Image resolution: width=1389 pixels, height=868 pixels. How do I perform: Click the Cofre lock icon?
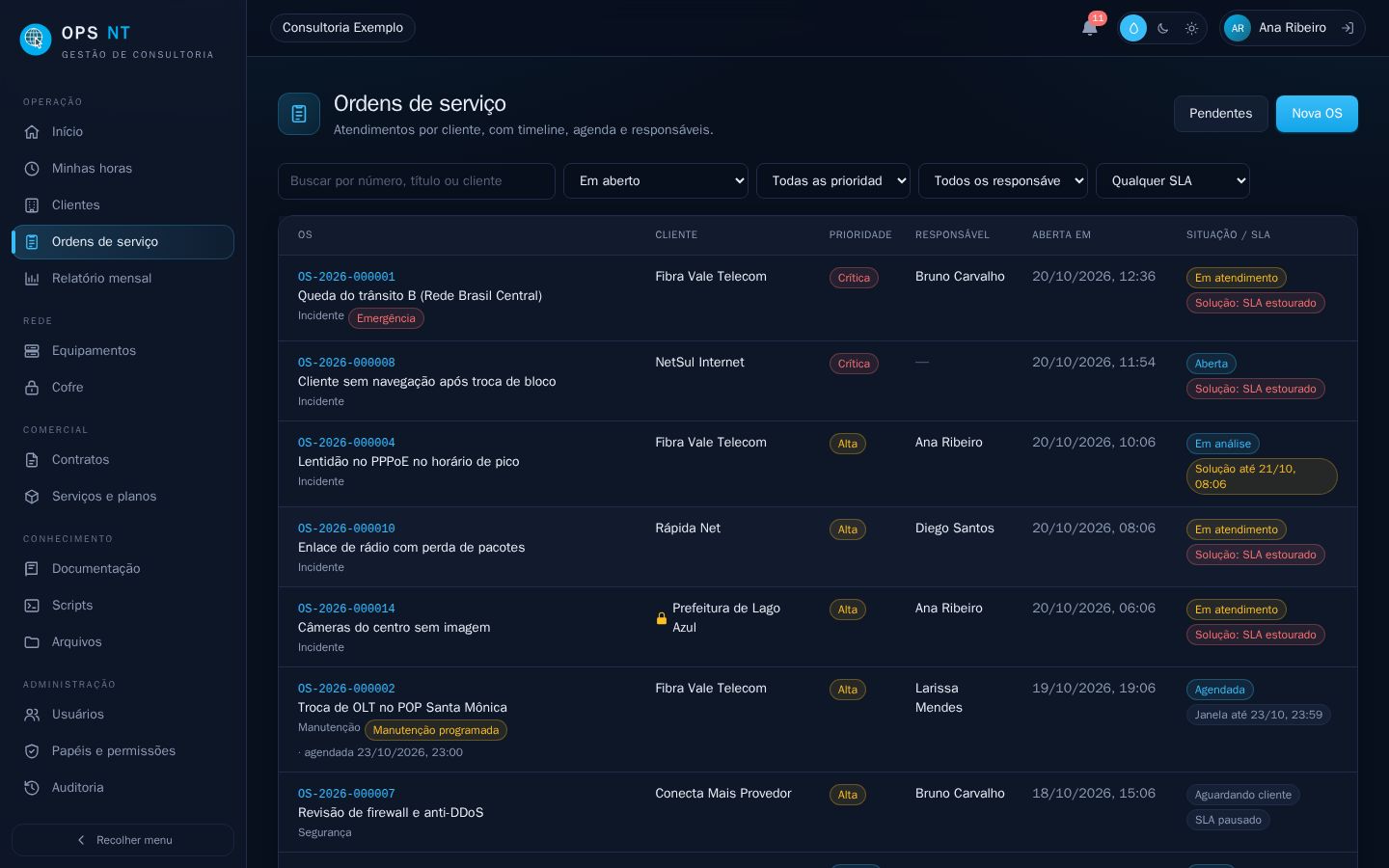32,388
